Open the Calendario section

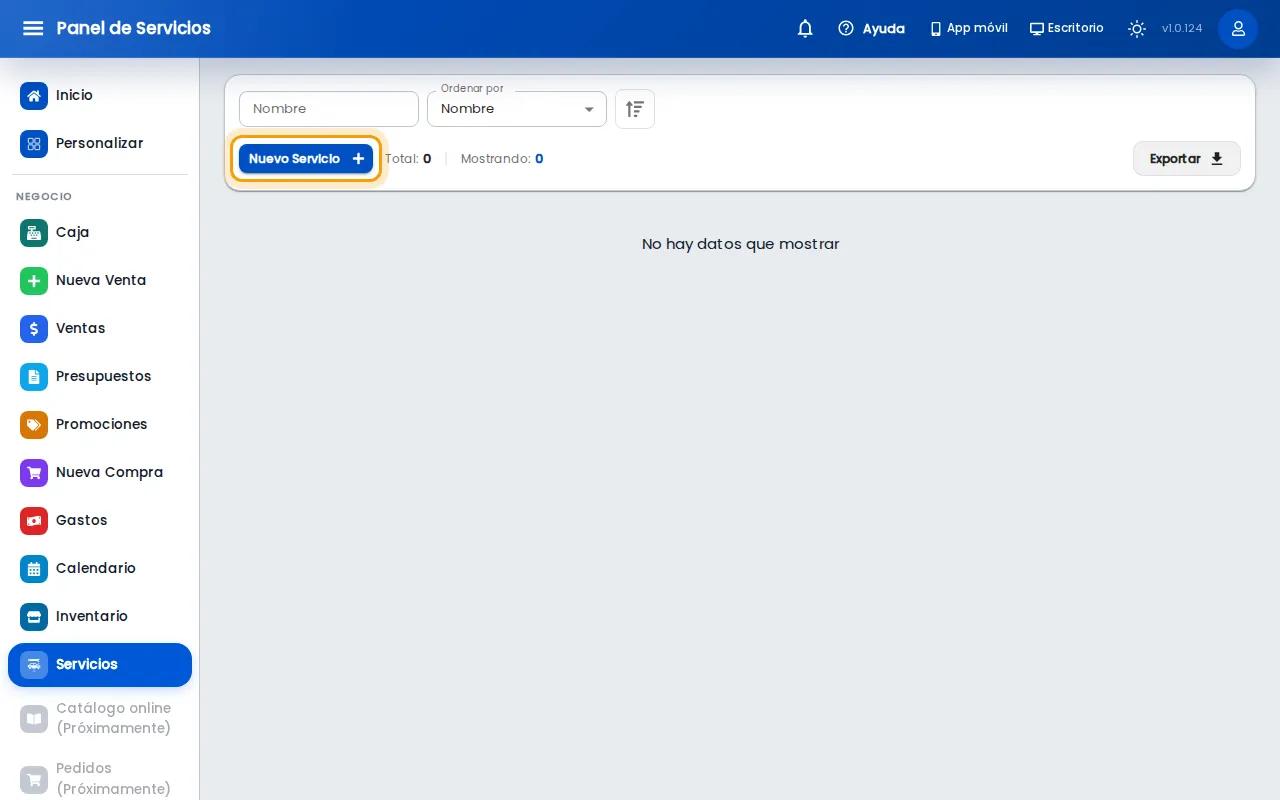point(100,568)
